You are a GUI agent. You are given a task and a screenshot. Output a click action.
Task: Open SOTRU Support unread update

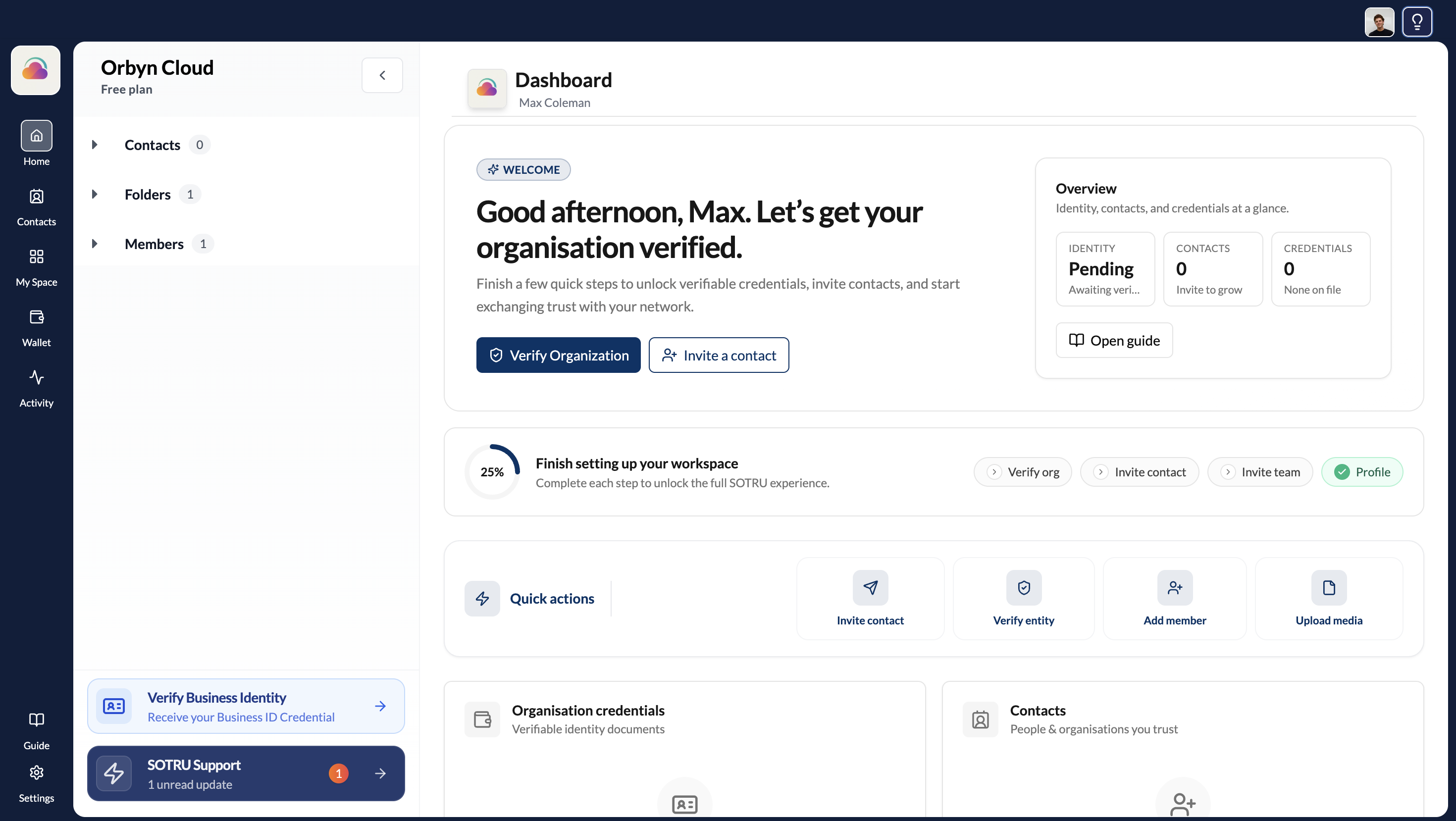pyautogui.click(x=246, y=773)
